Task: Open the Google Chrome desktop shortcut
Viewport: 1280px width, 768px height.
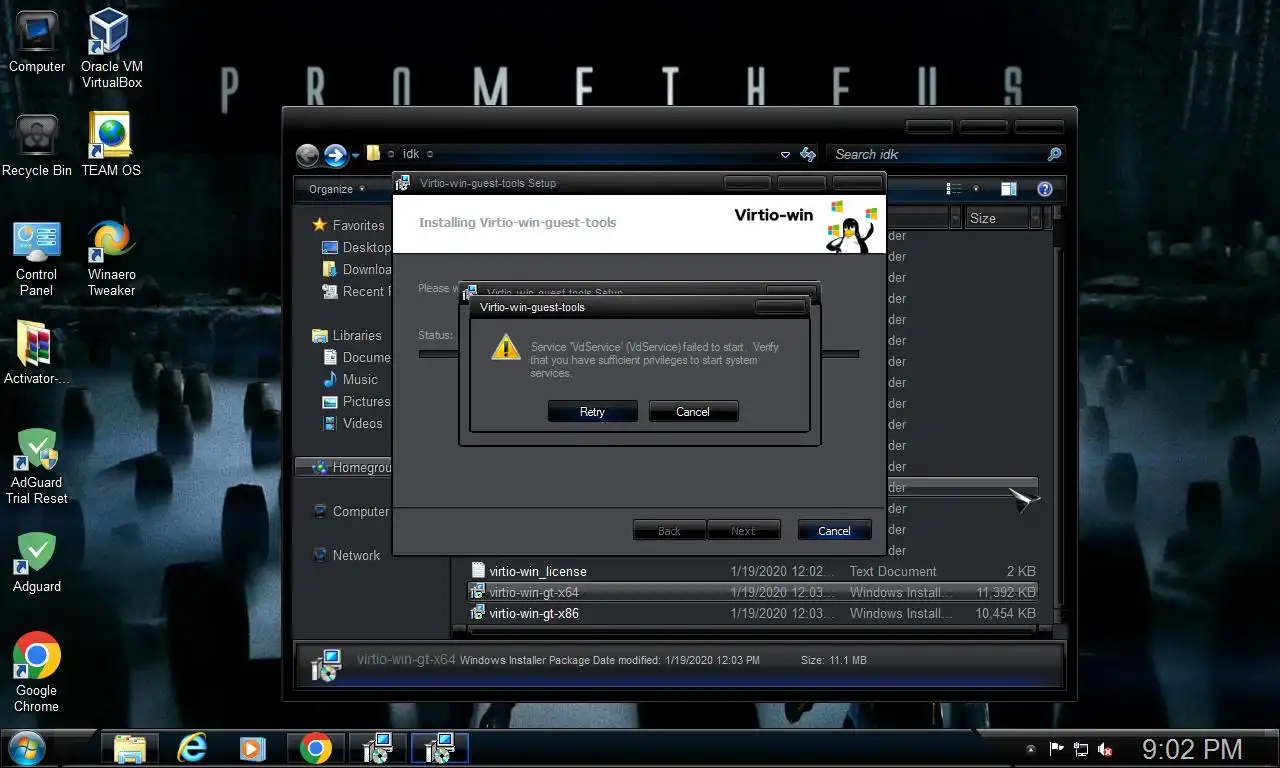Action: coord(37,672)
